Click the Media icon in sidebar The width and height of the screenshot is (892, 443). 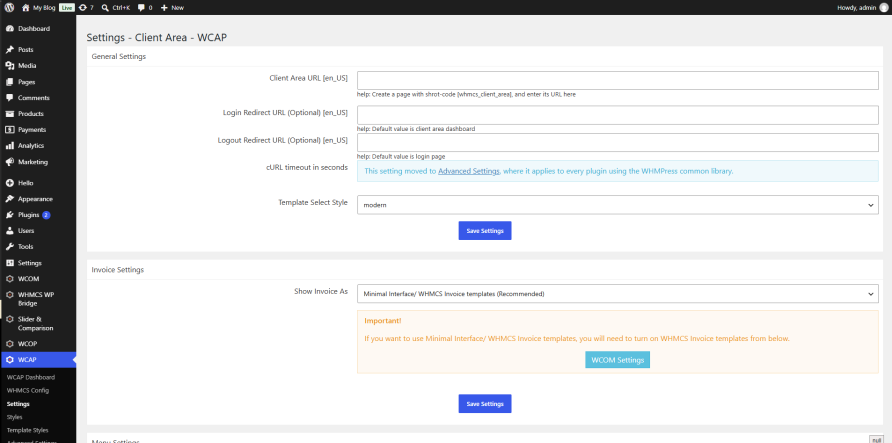[x=10, y=65]
